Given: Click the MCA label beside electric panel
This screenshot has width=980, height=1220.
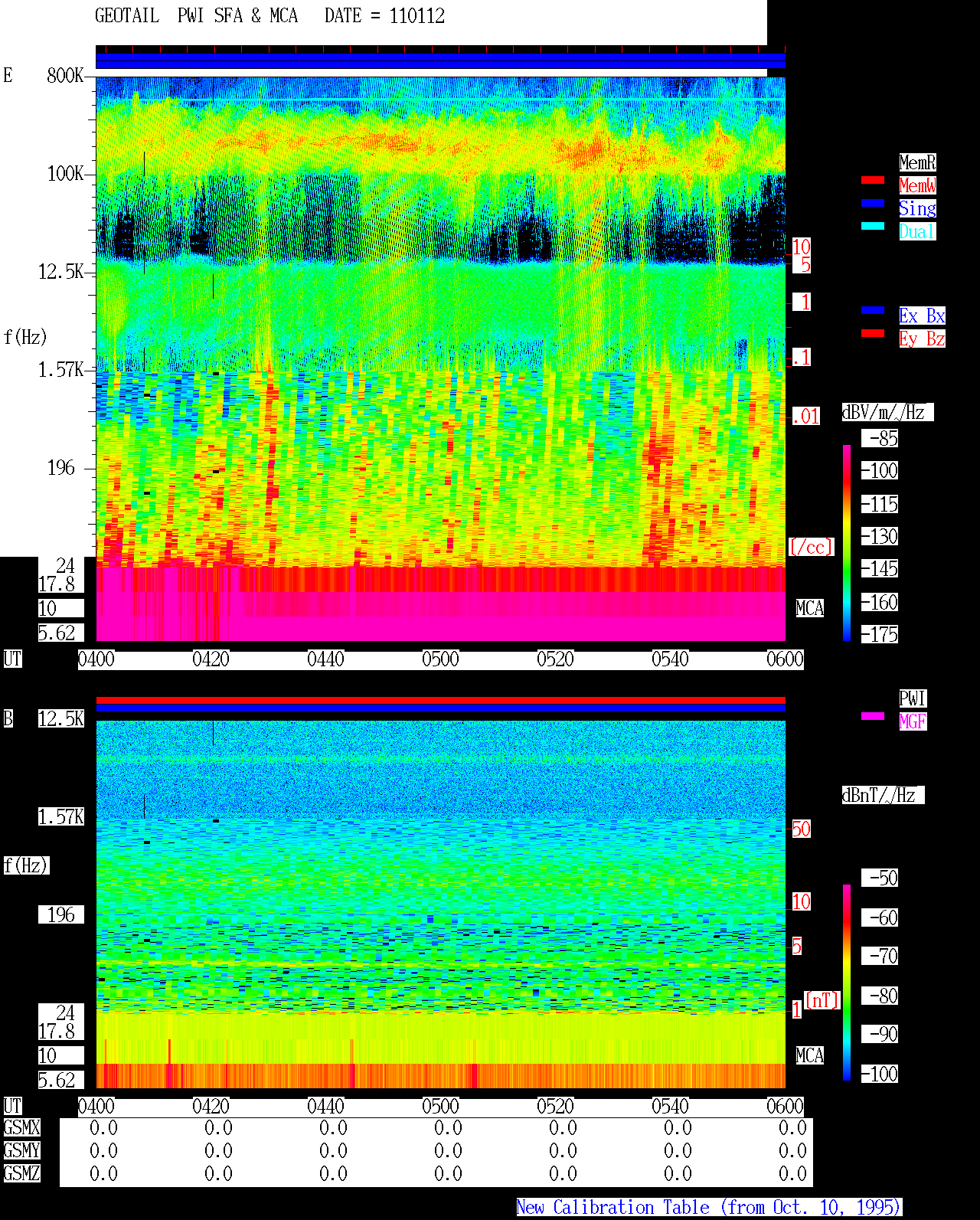Looking at the screenshot, I should point(809,609).
